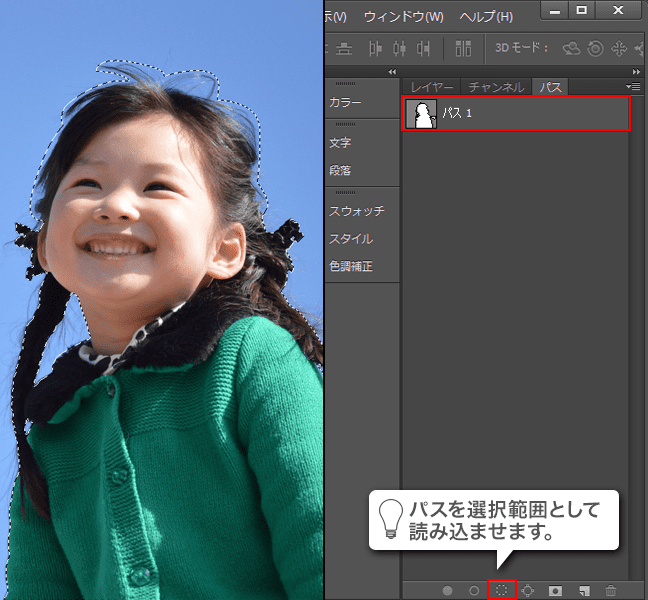This screenshot has height=600, width=648.
Task: Select the パス 1 thumbnail
Action: (421, 114)
